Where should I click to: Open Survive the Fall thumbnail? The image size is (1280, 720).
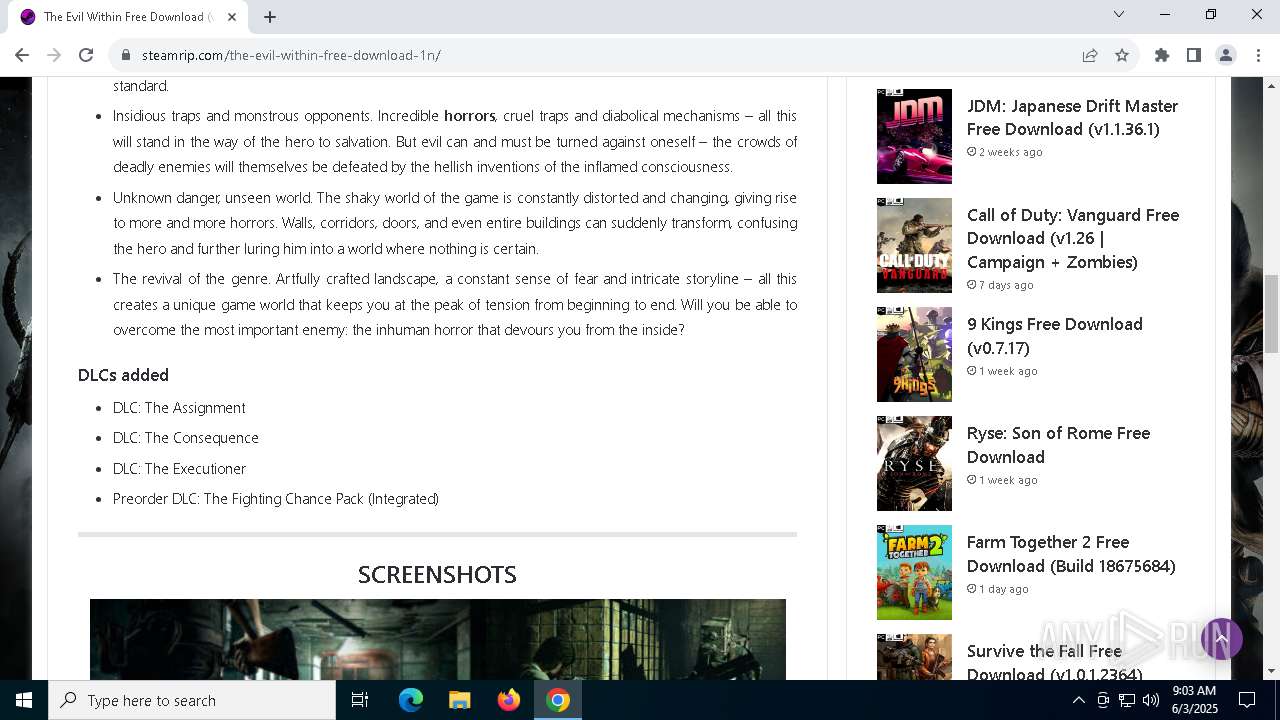click(914, 657)
